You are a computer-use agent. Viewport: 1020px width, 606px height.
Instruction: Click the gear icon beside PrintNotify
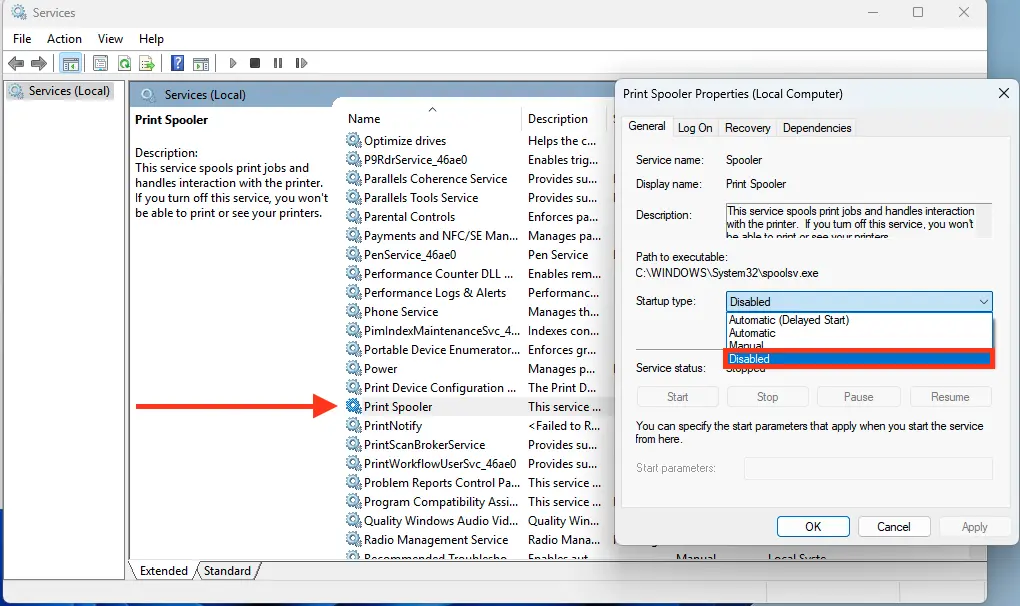pyautogui.click(x=353, y=425)
